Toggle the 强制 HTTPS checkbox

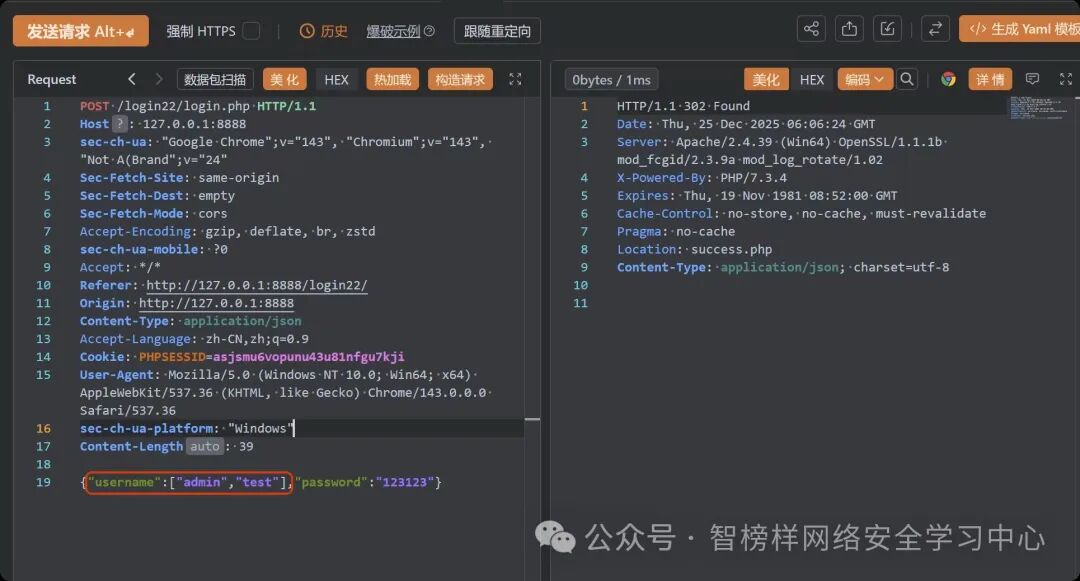(x=251, y=31)
